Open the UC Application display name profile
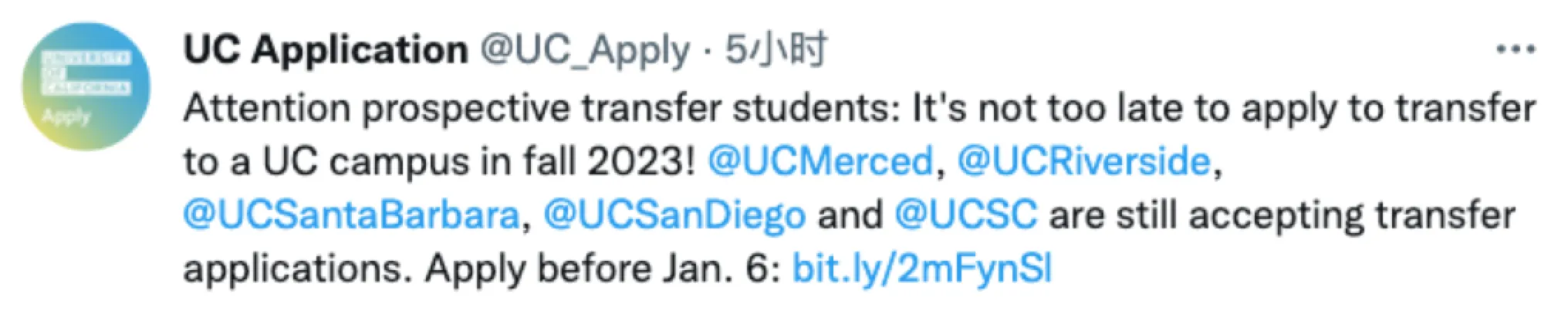1568x321 pixels. [x=325, y=50]
